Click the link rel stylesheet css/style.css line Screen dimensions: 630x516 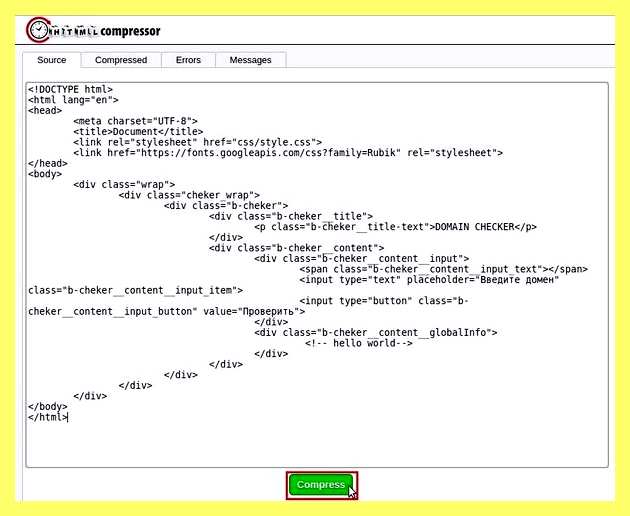tap(198, 142)
